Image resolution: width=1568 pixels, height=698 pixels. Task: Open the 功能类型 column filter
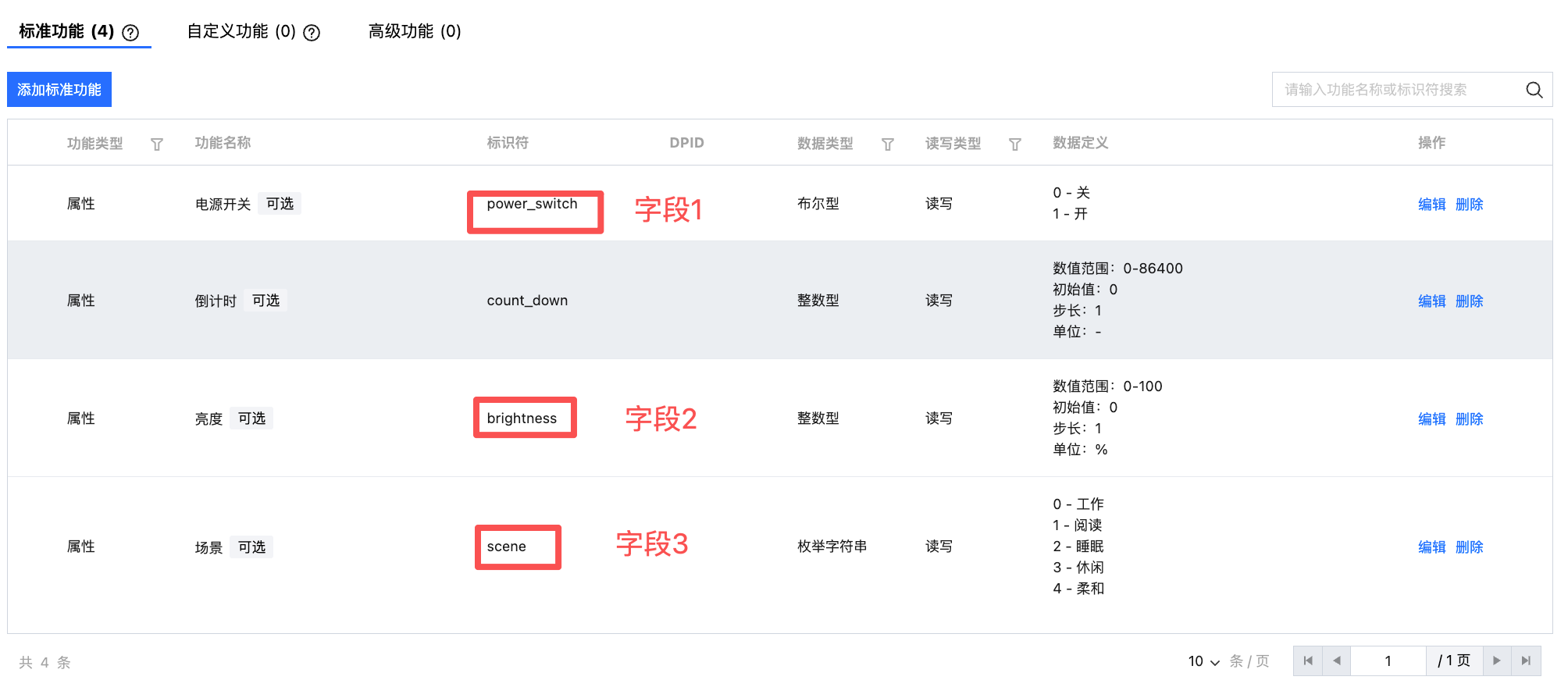(x=157, y=144)
